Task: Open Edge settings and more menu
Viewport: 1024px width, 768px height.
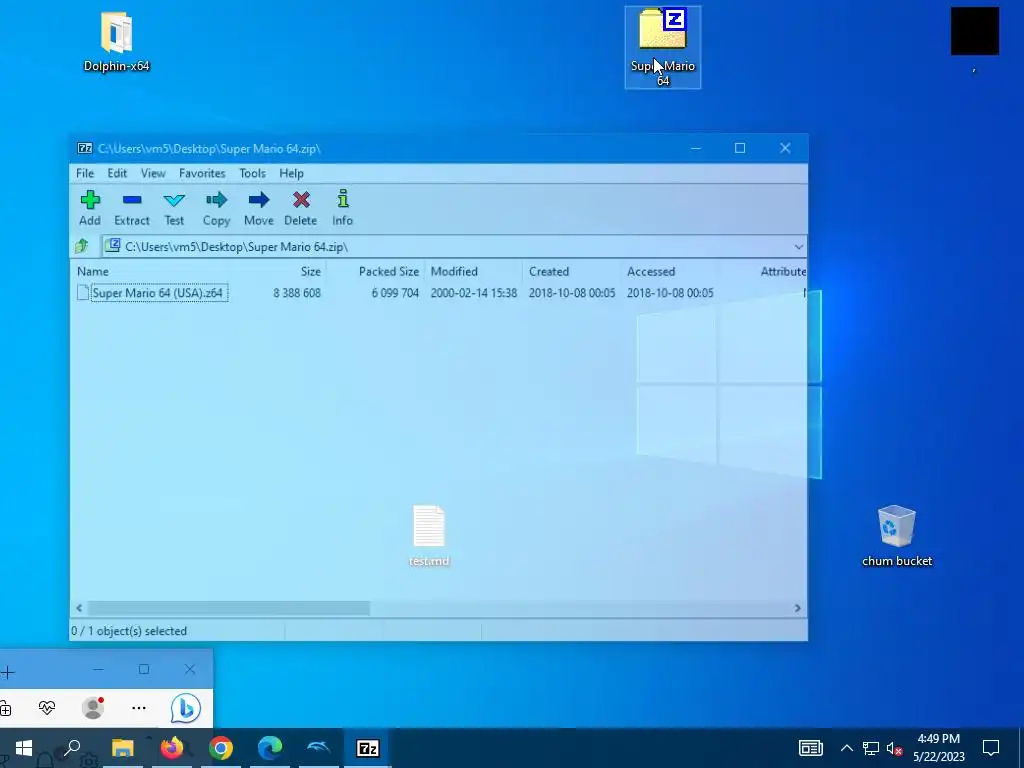Action: [x=138, y=708]
